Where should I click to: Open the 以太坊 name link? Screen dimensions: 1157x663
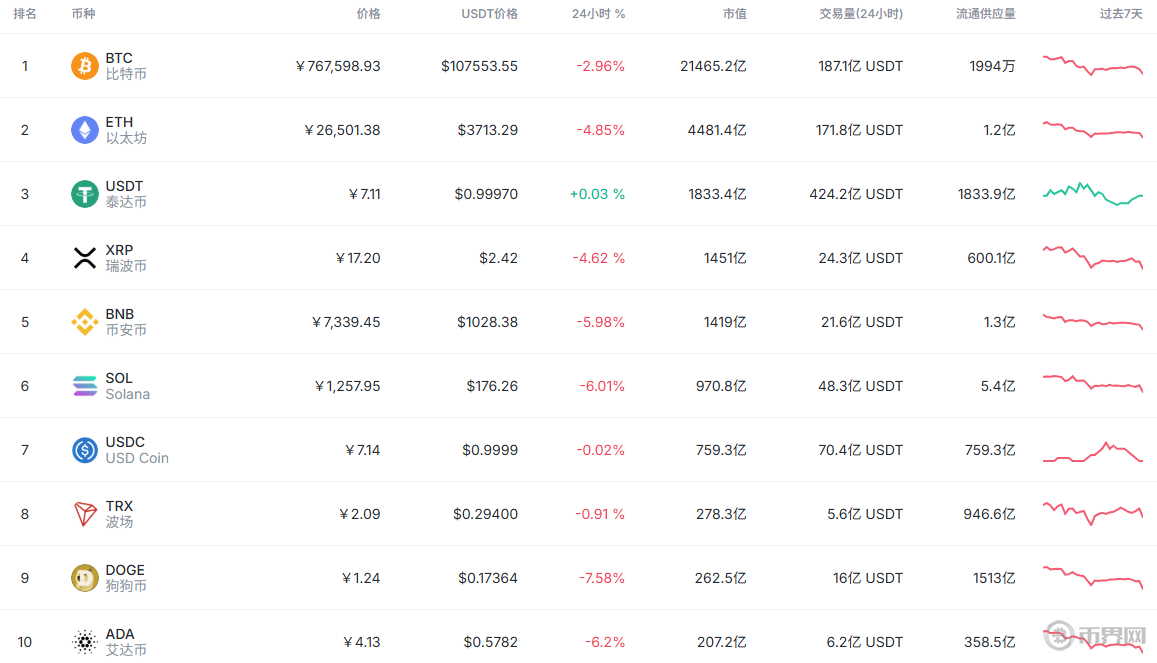pos(126,138)
